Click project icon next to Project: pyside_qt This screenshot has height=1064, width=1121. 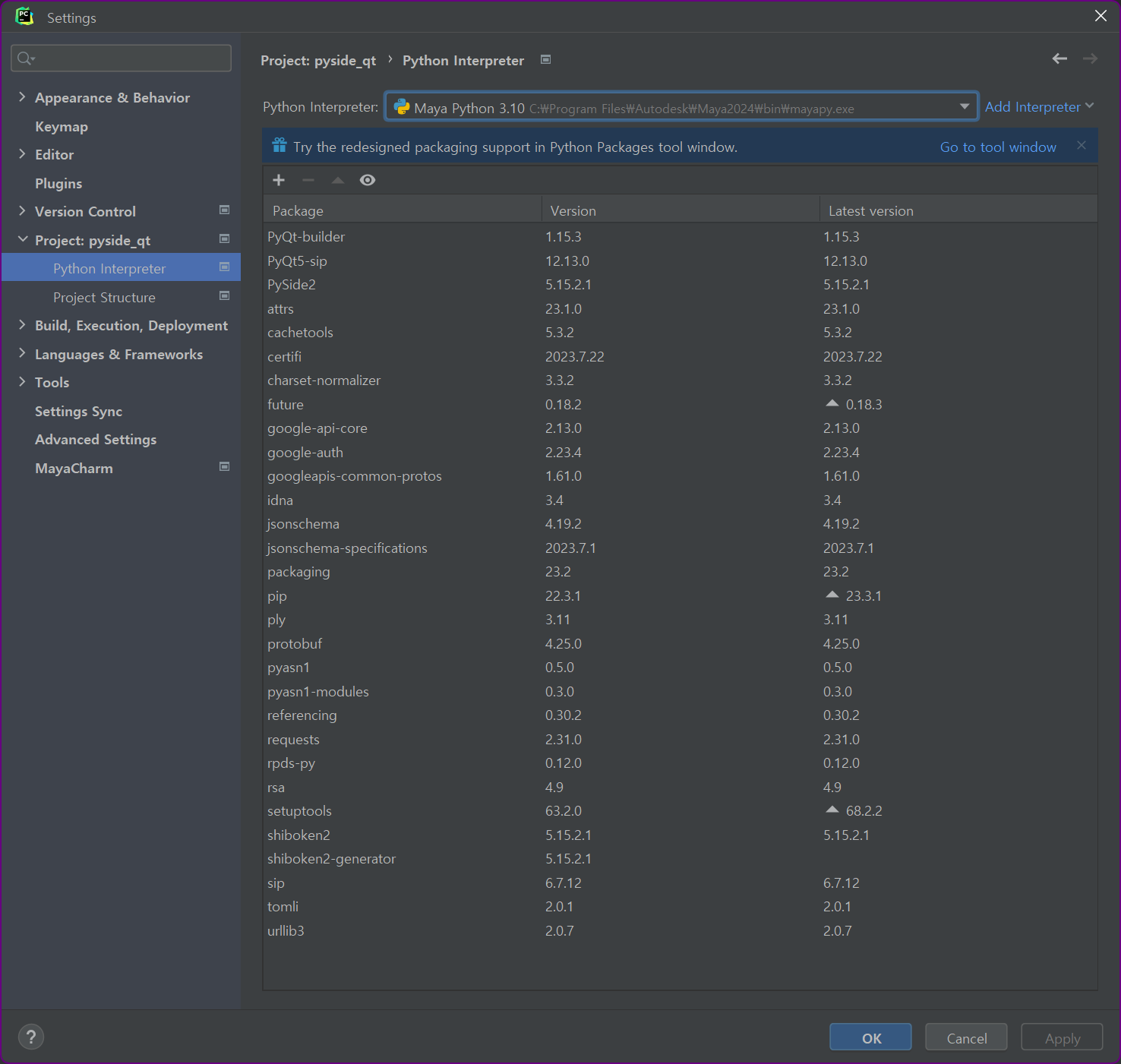tap(225, 238)
